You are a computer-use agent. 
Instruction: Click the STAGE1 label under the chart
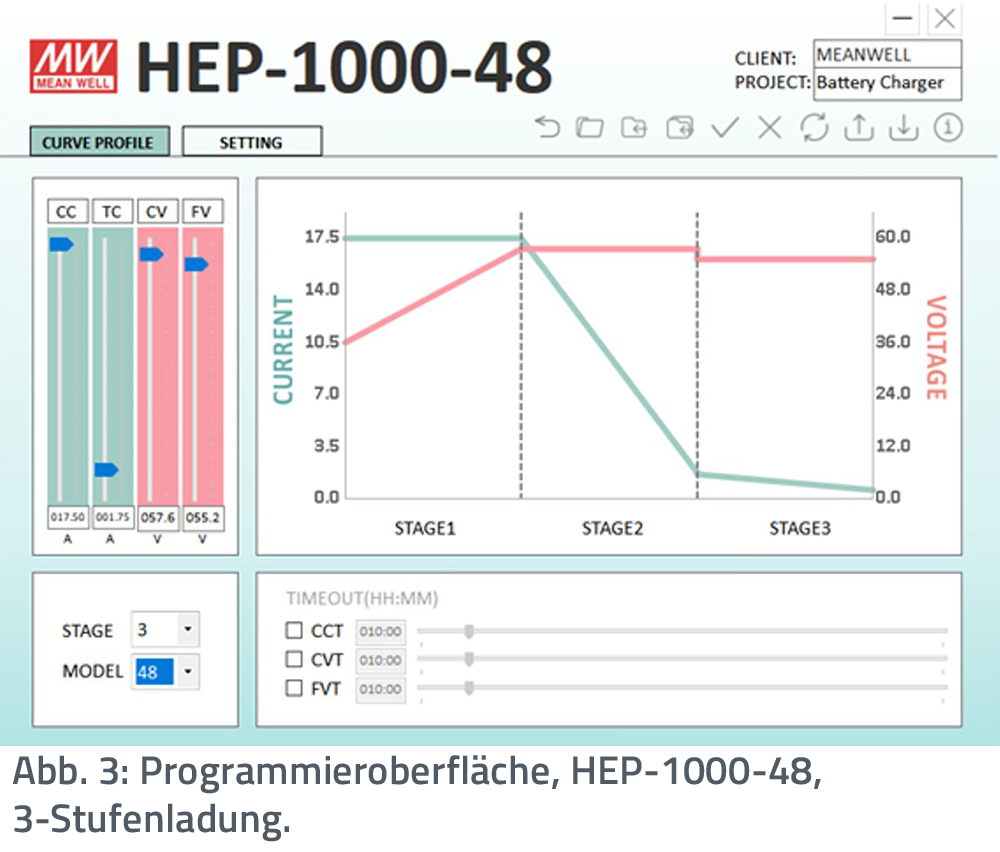pos(425,528)
